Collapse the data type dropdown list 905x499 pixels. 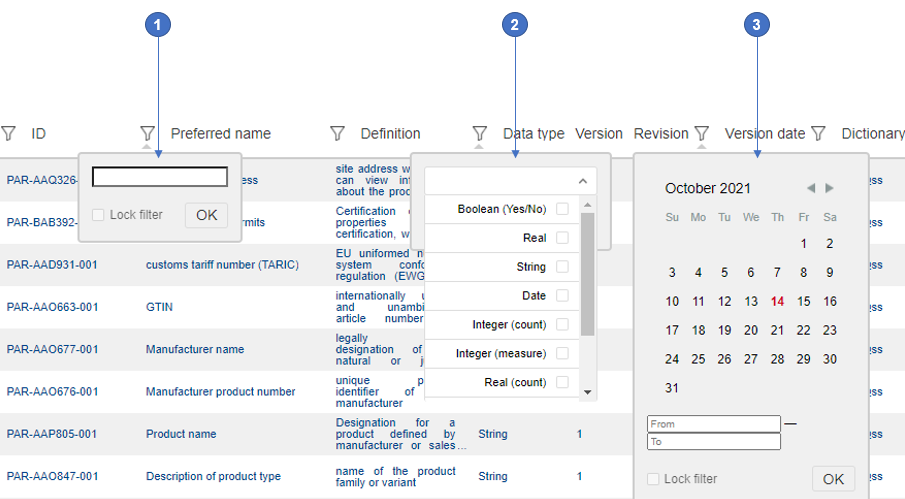click(583, 181)
